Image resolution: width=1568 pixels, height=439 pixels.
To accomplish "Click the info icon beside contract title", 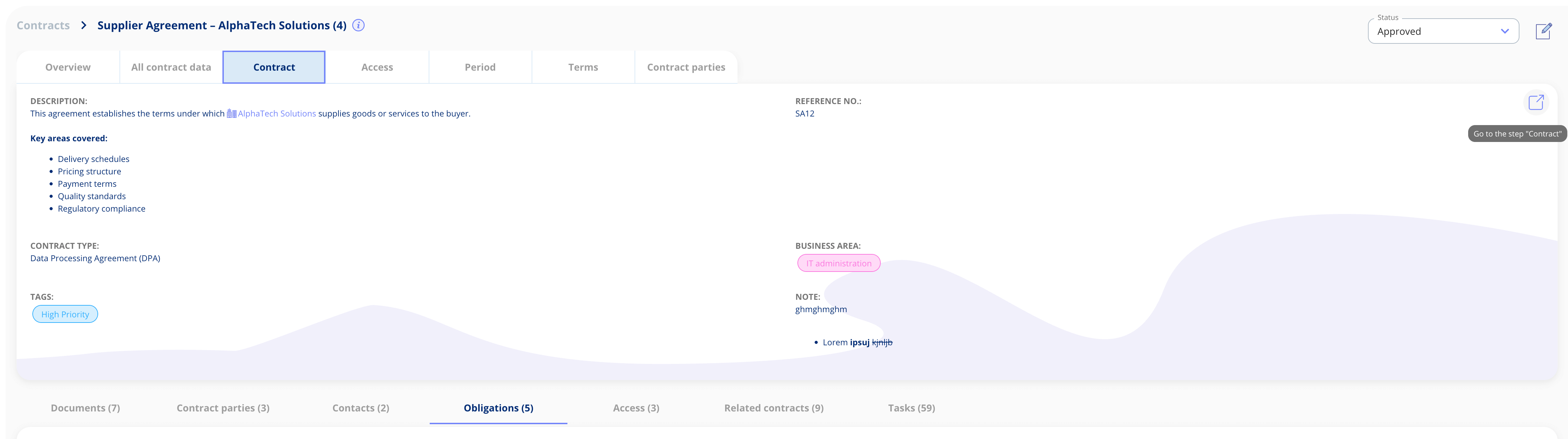I will pyautogui.click(x=358, y=25).
